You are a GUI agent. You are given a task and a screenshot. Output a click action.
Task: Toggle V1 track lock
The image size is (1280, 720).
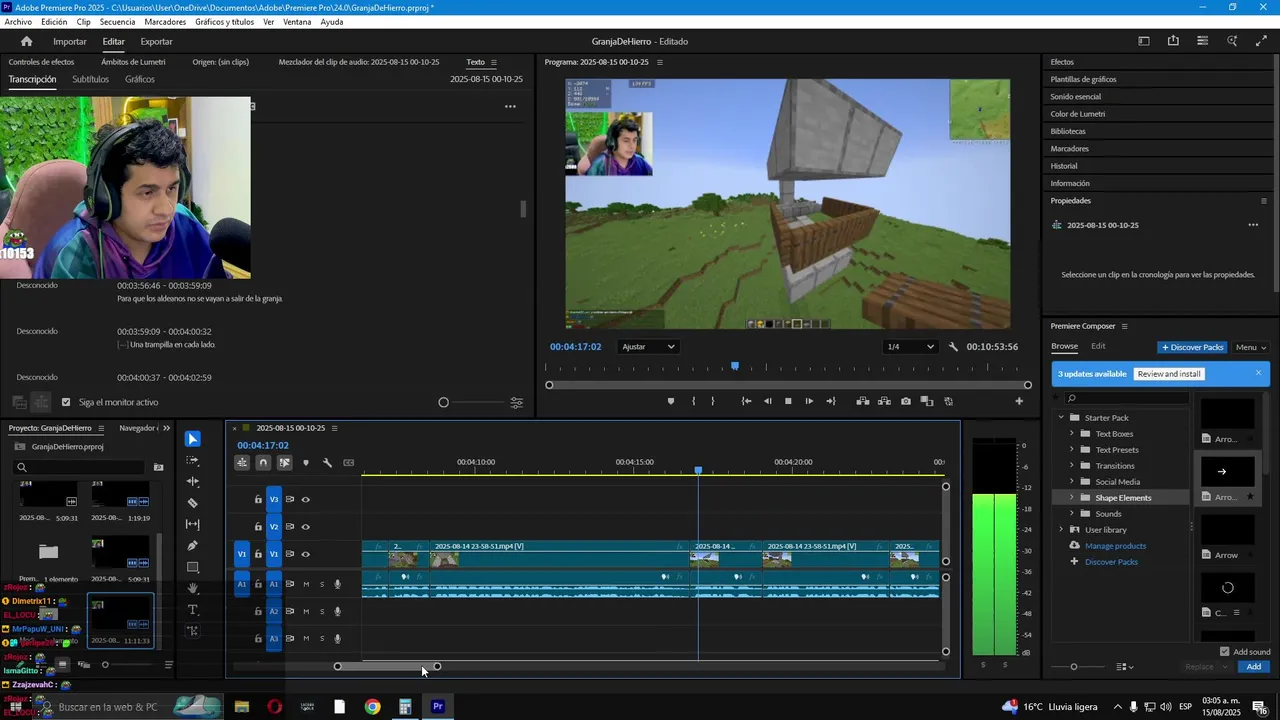click(258, 554)
